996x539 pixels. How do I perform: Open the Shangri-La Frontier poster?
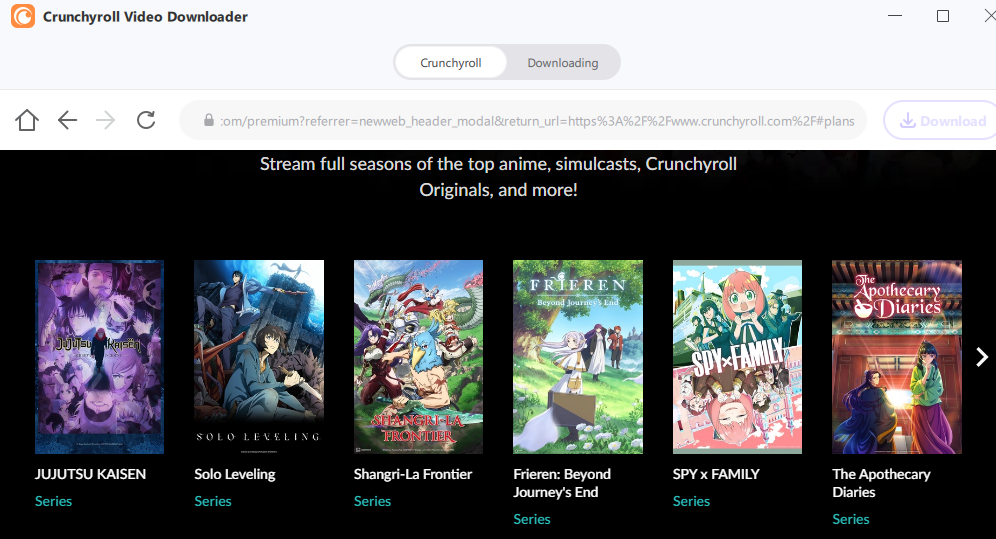tap(418, 357)
